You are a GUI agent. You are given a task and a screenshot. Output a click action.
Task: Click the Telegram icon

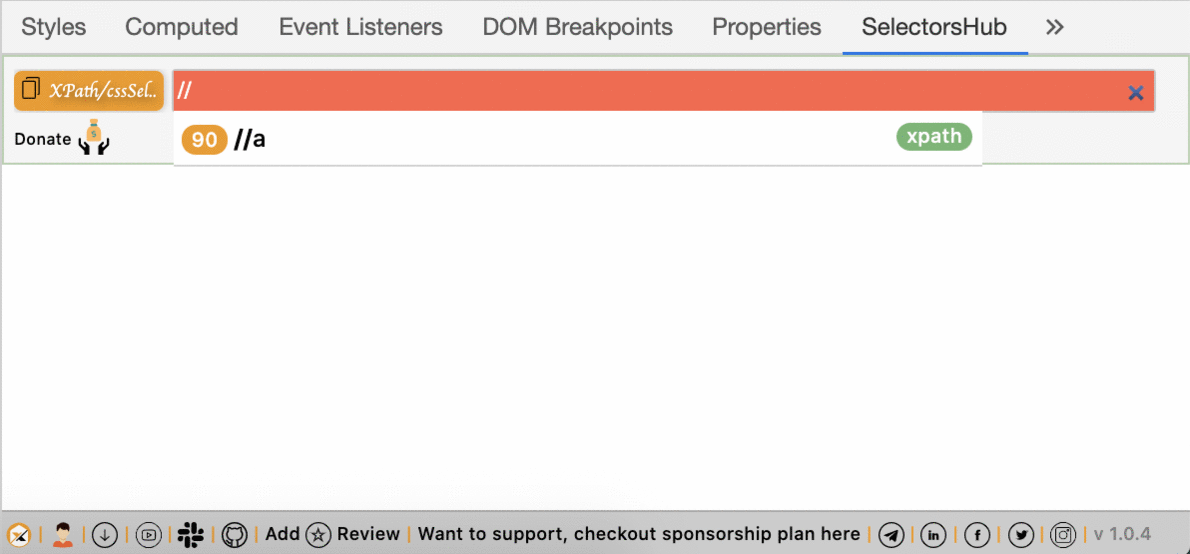coord(891,535)
